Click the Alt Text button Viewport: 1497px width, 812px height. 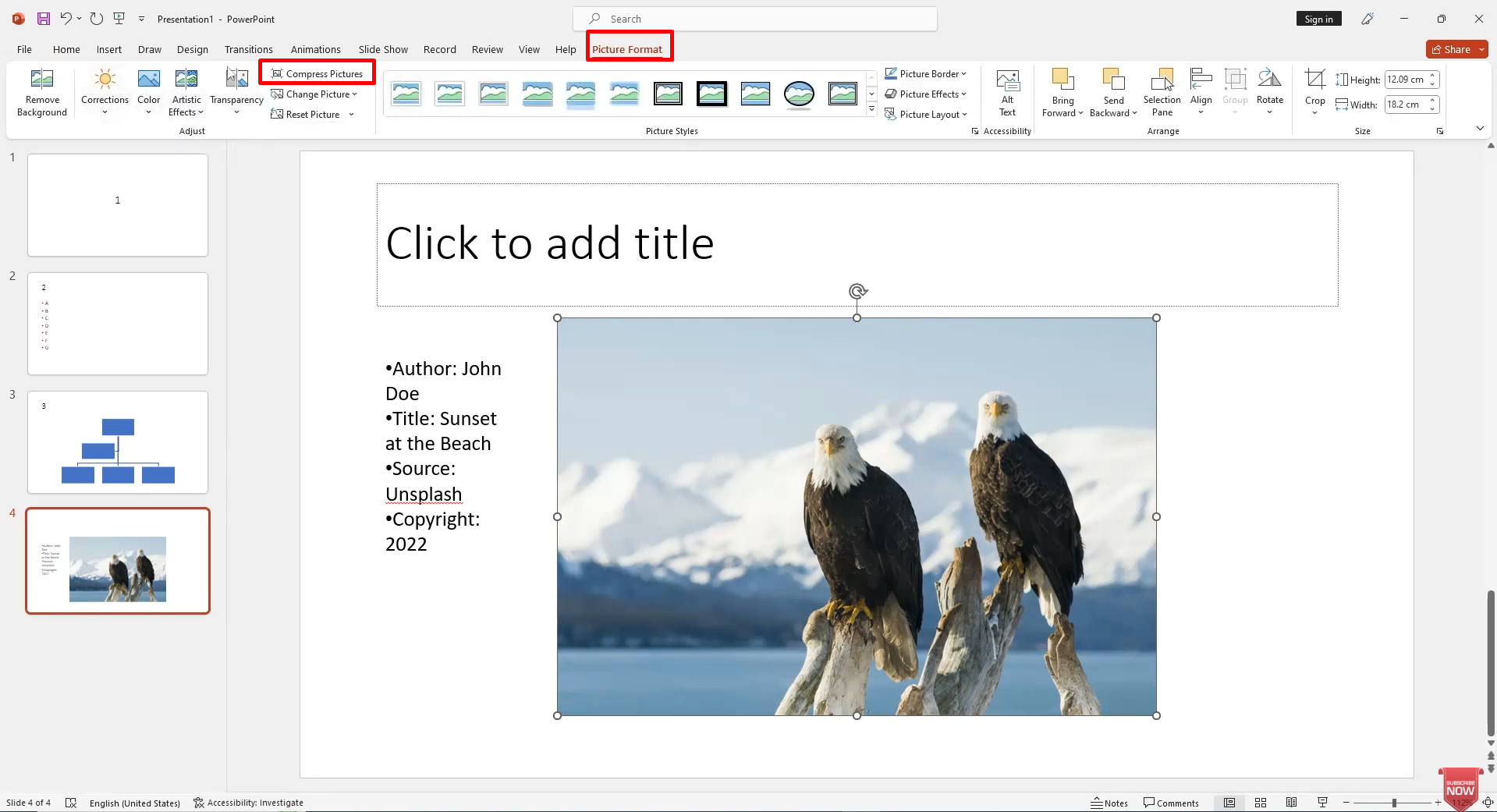click(x=1007, y=92)
